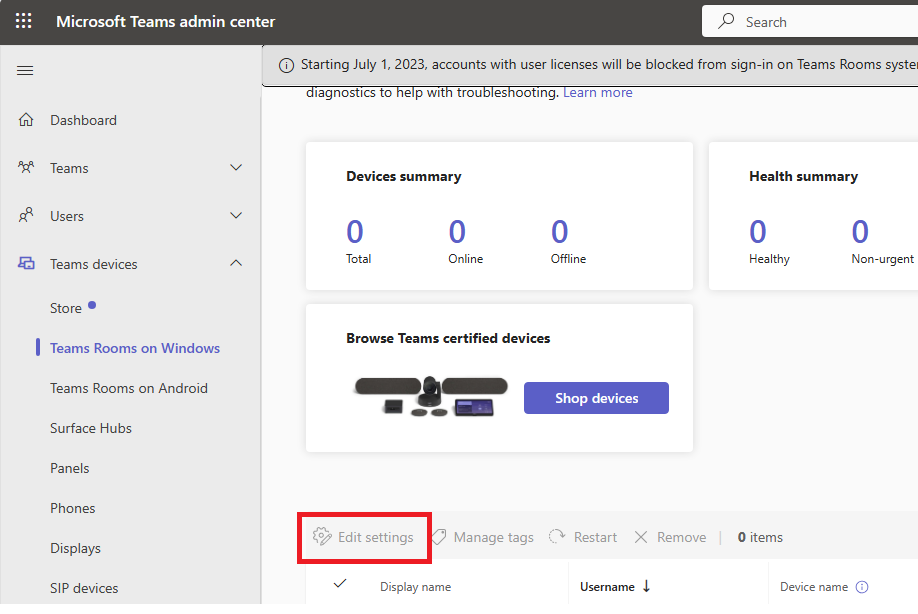Expand the Users navigation section
918x614 pixels.
(236, 215)
